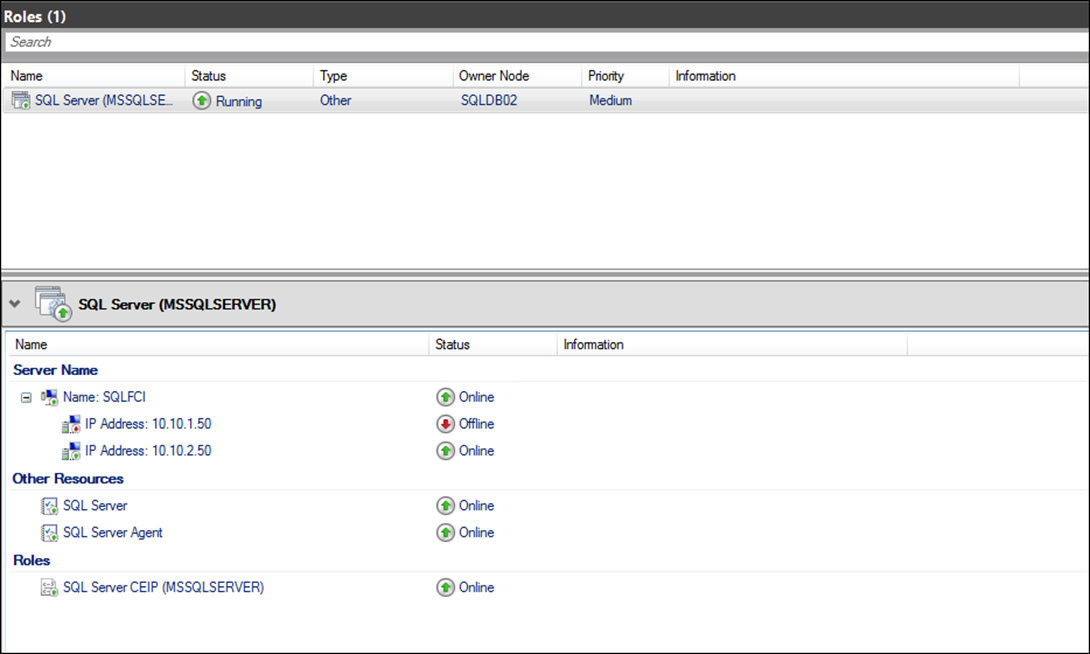The width and height of the screenshot is (1090, 654).
Task: Click the SQLDB02 owner node cell
Action: (x=489, y=101)
